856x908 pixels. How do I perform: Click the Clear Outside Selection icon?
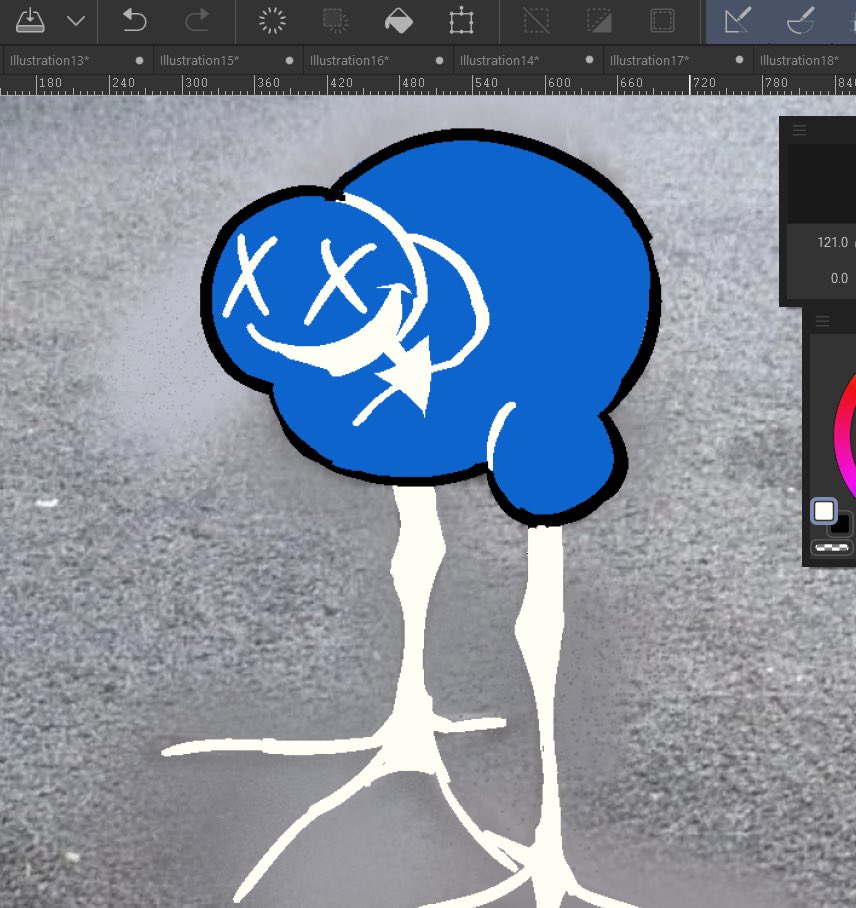(x=335, y=21)
